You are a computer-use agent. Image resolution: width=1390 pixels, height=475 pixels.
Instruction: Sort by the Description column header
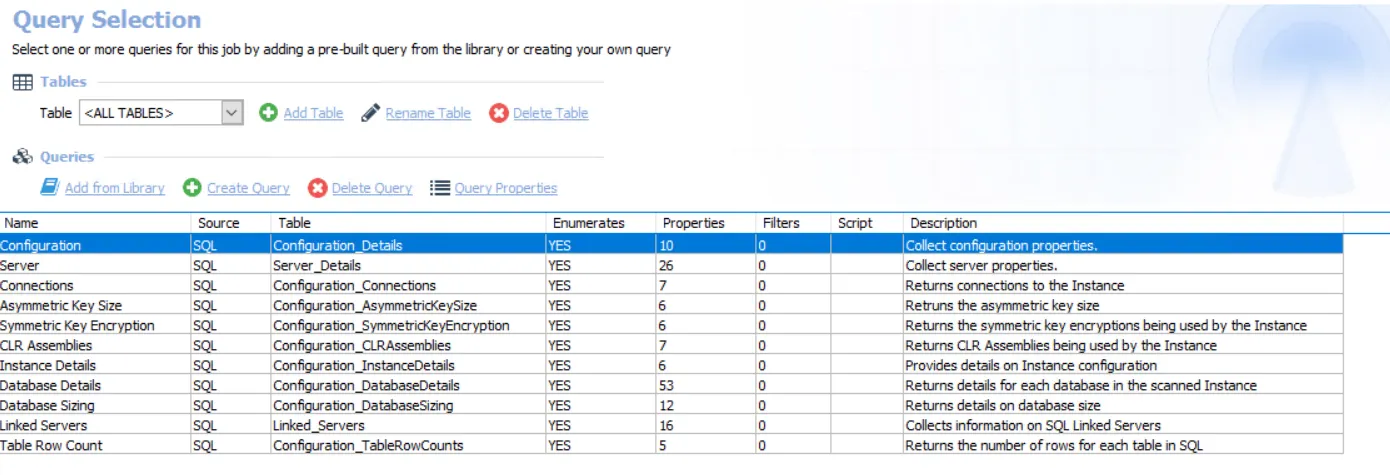tap(1123, 223)
